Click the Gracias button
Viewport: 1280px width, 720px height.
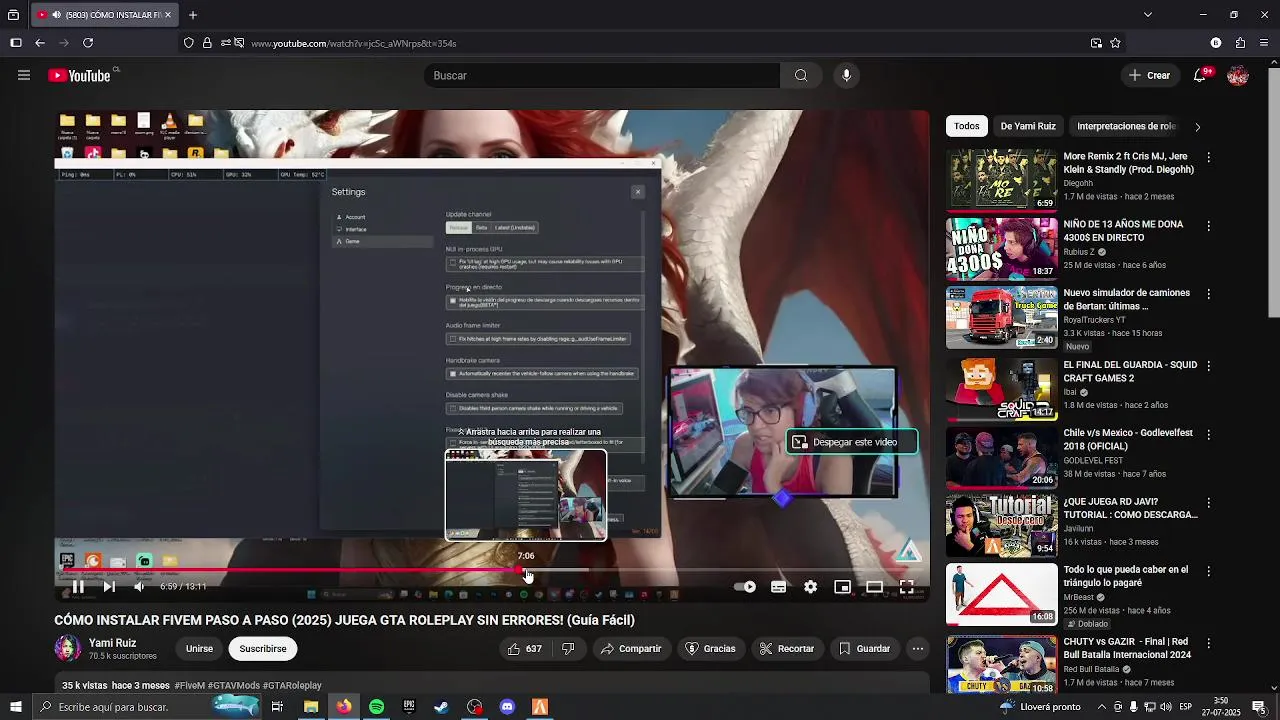click(710, 649)
